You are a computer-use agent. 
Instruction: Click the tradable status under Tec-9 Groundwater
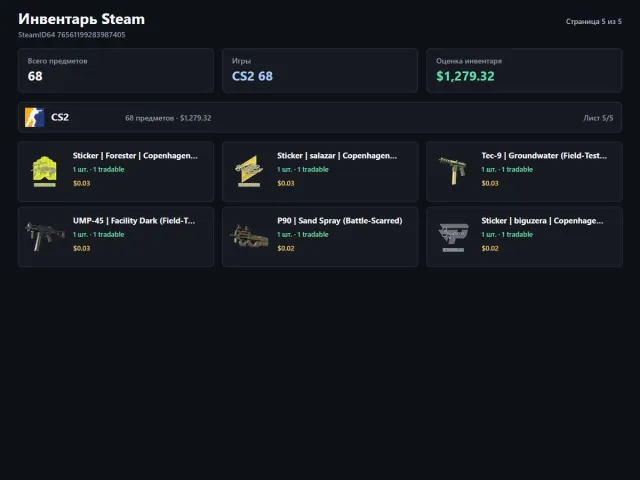point(507,169)
